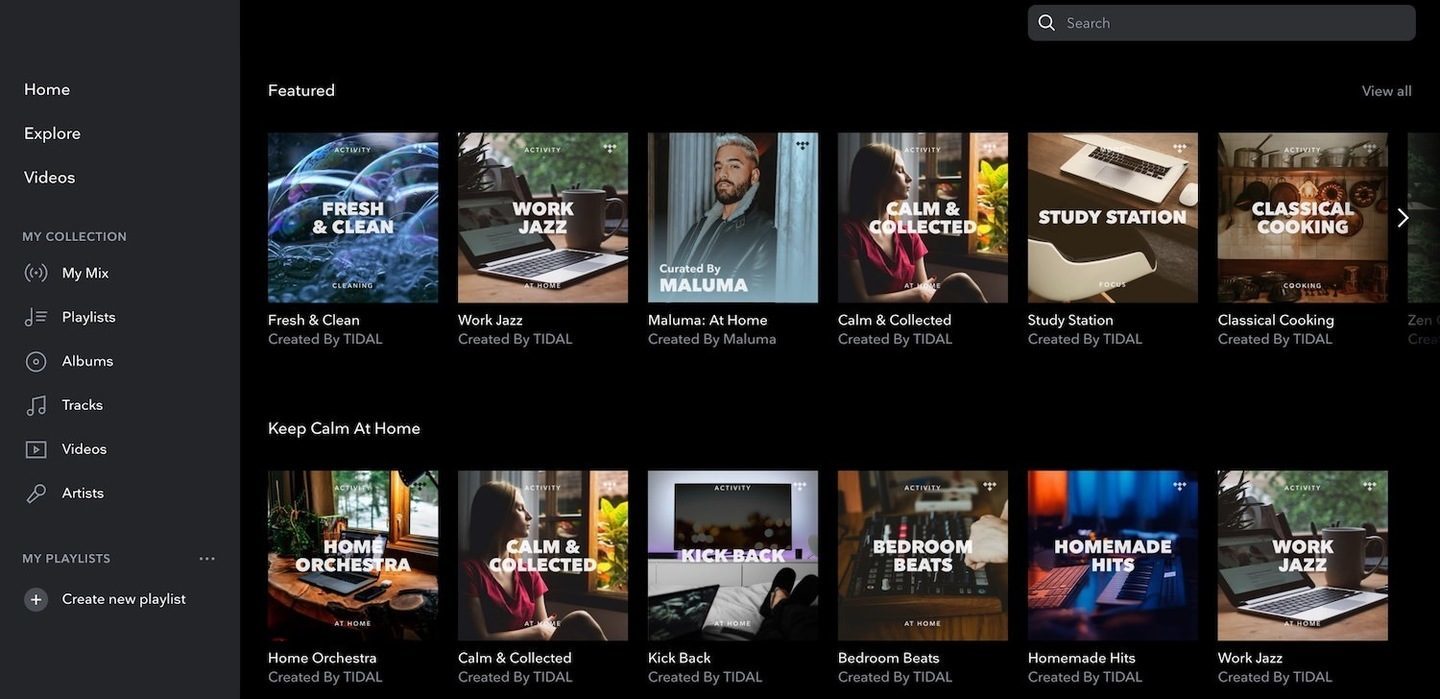Click the plus icon for new playlist

[x=36, y=599]
